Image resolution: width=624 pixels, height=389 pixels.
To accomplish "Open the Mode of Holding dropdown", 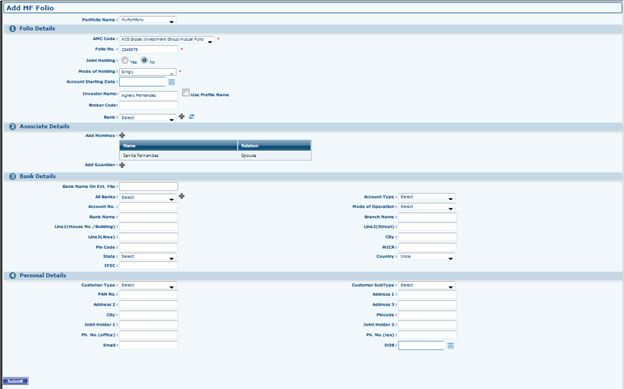I will coord(148,72).
